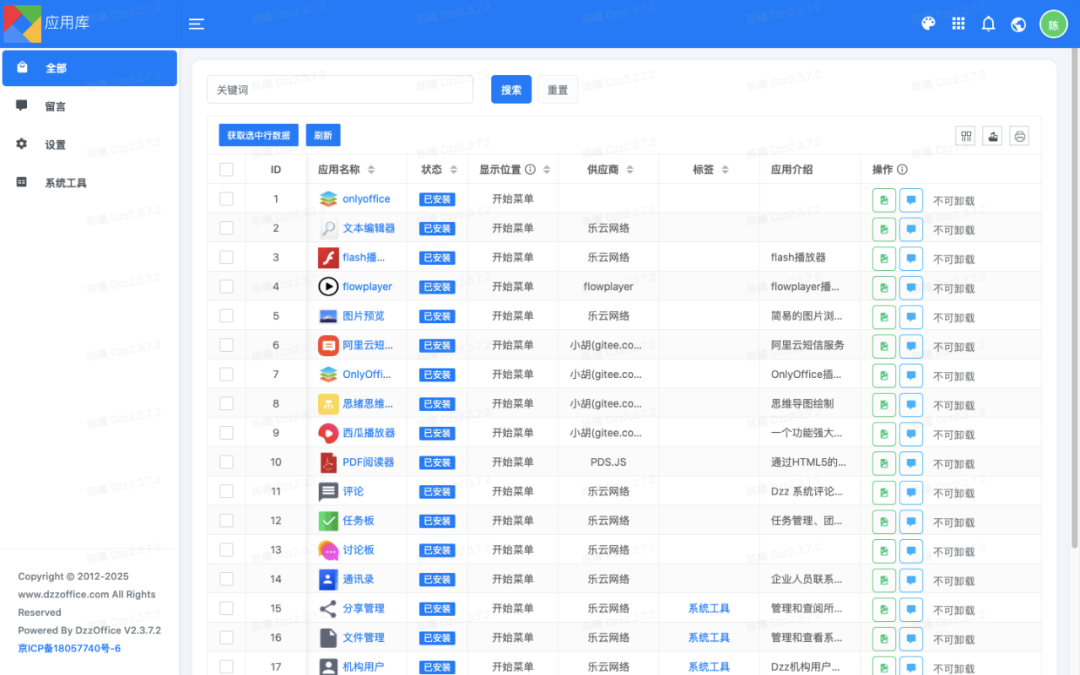Open the notifications bell
The width and height of the screenshot is (1080, 675).
coord(988,24)
